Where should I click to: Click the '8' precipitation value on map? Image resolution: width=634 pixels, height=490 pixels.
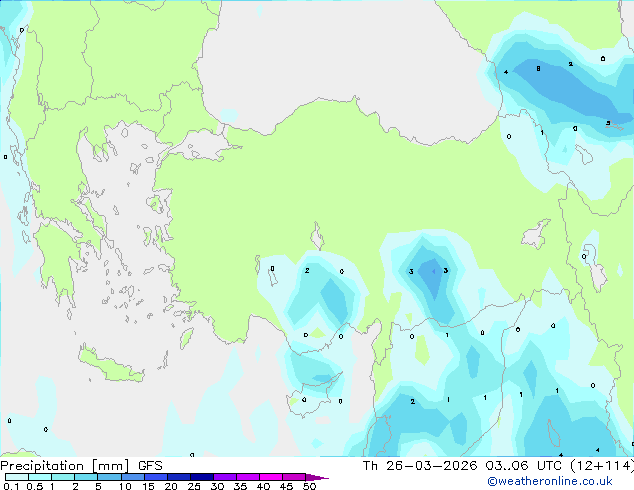click(538, 69)
